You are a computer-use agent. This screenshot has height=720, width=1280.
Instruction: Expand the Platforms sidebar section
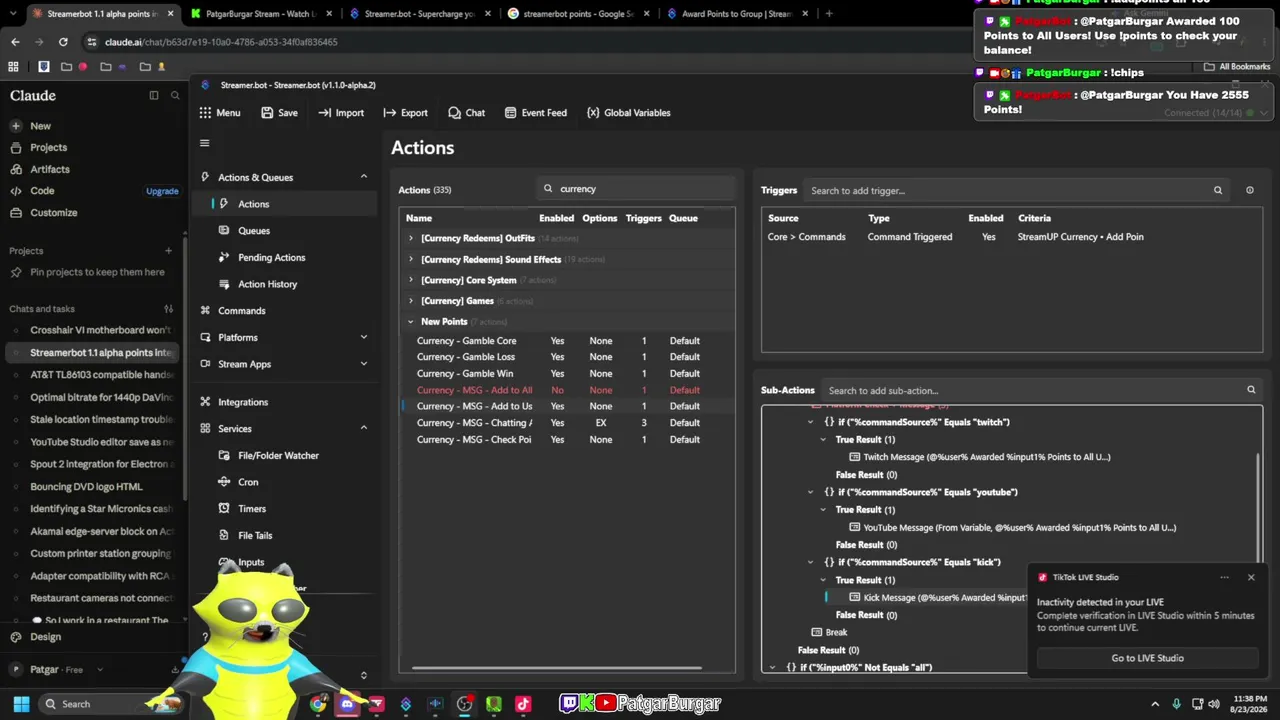click(x=363, y=337)
